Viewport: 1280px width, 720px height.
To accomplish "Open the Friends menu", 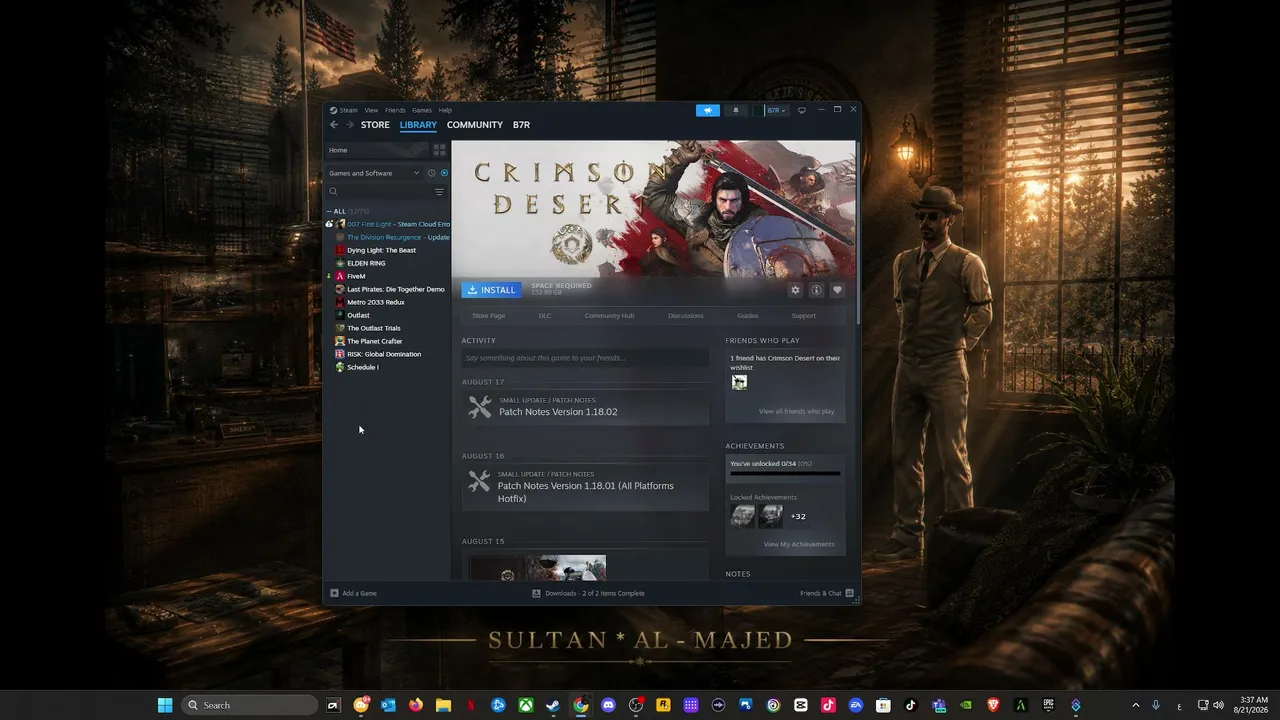I will [395, 110].
